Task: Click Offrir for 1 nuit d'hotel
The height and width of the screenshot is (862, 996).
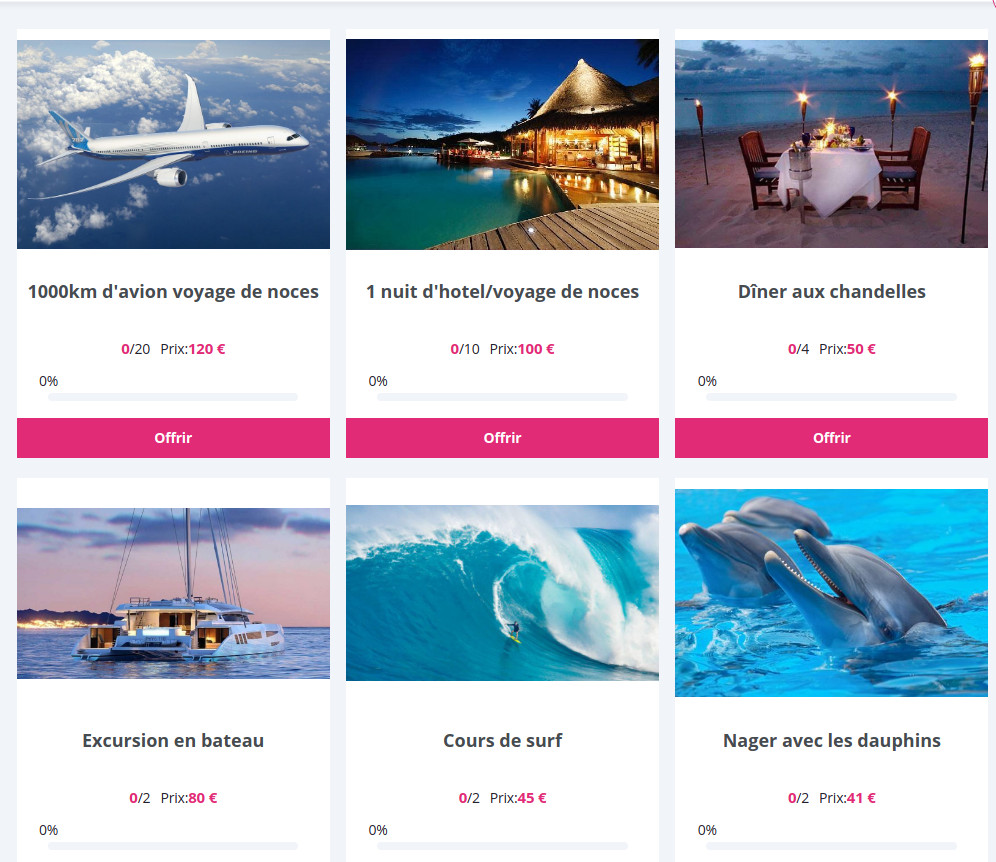Action: [x=502, y=438]
